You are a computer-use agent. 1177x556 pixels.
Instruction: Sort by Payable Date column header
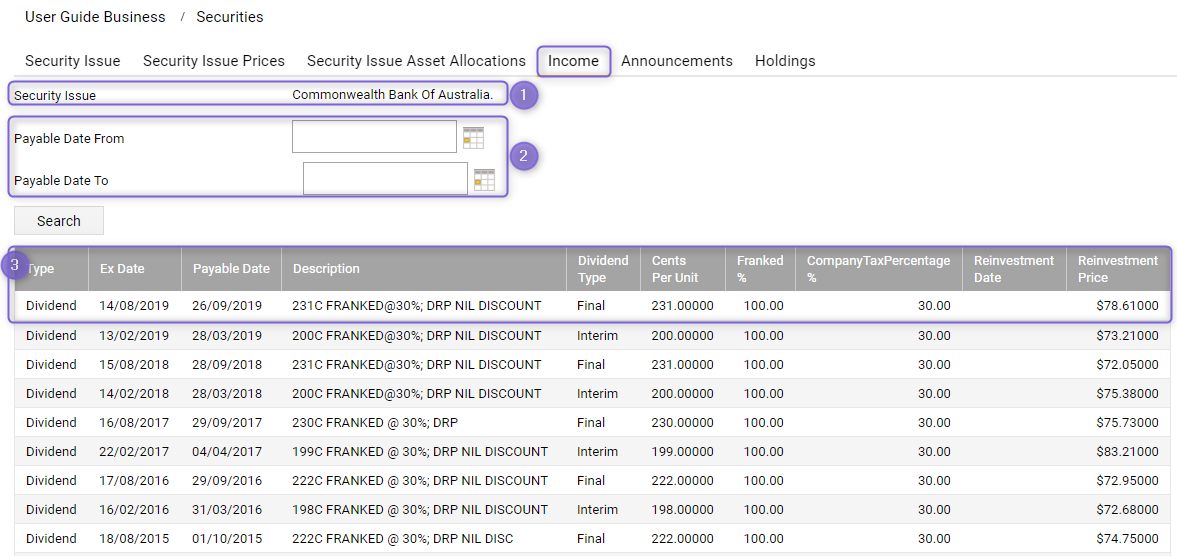click(x=231, y=269)
